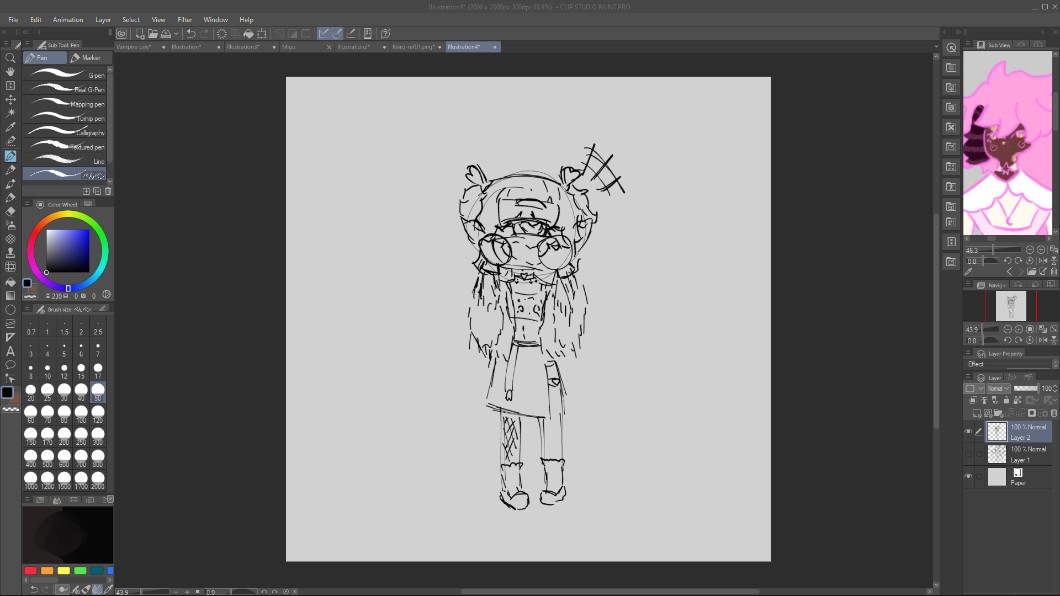Image resolution: width=1060 pixels, height=596 pixels.
Task: Open the layer blending mode dropdown
Action: (x=998, y=388)
